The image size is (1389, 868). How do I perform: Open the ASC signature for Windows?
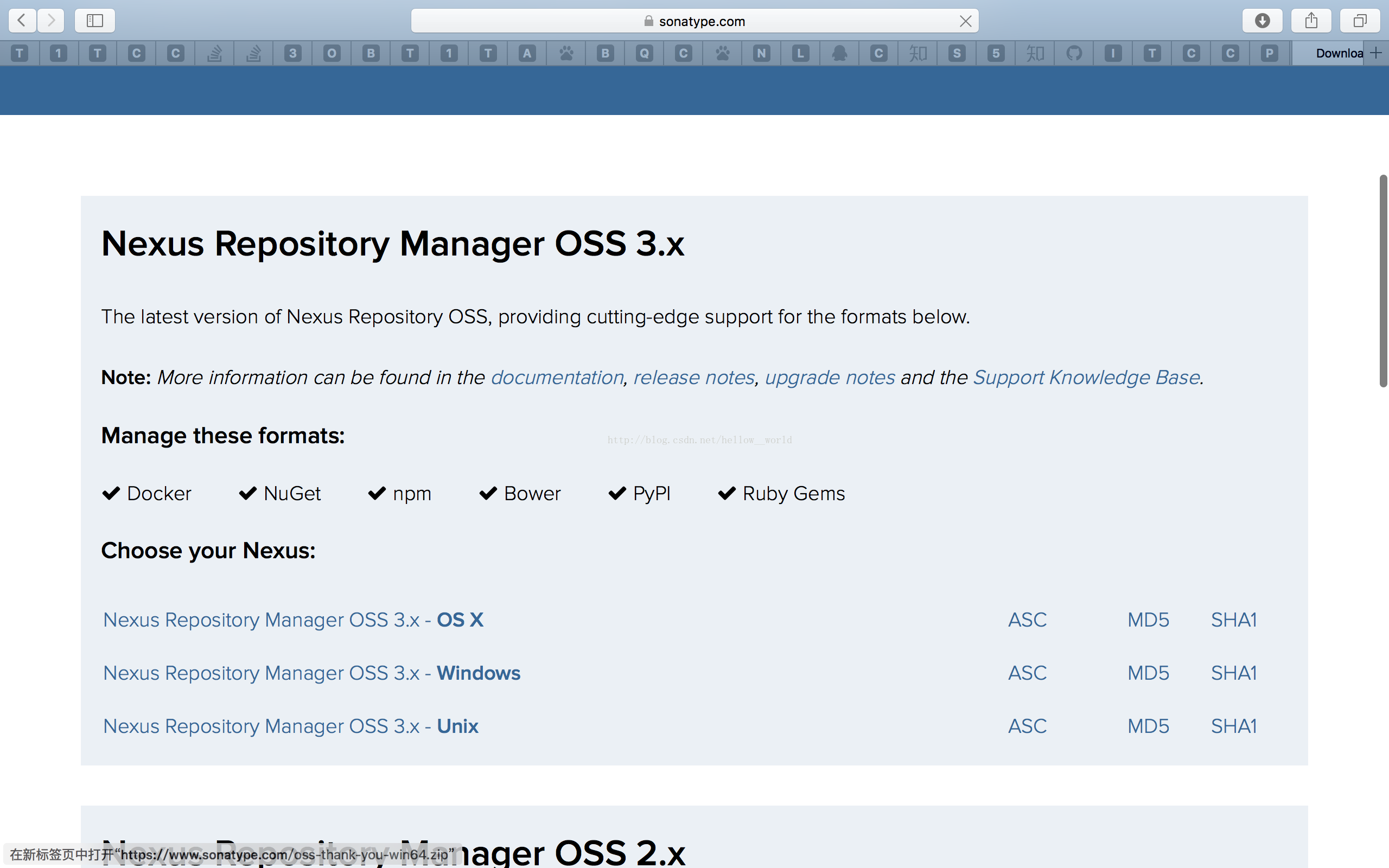point(1028,673)
